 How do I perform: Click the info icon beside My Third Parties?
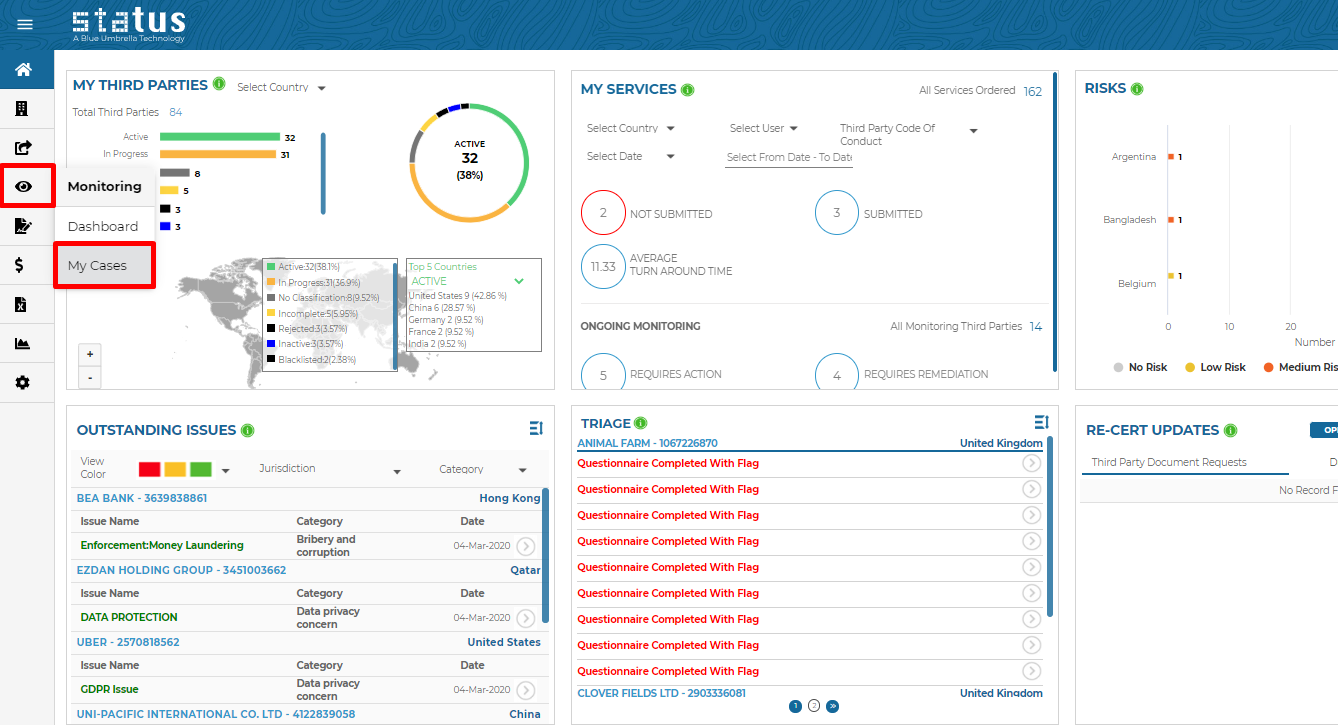(x=219, y=84)
